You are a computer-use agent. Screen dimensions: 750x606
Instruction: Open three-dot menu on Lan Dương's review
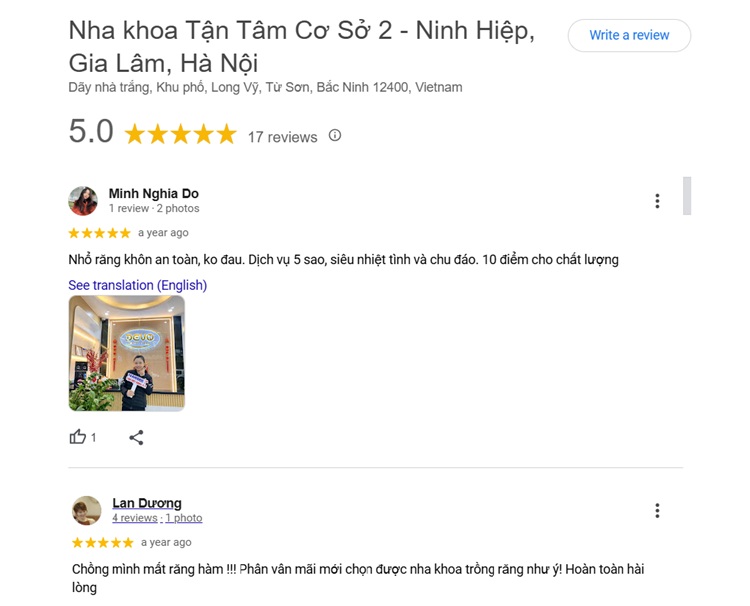657,510
